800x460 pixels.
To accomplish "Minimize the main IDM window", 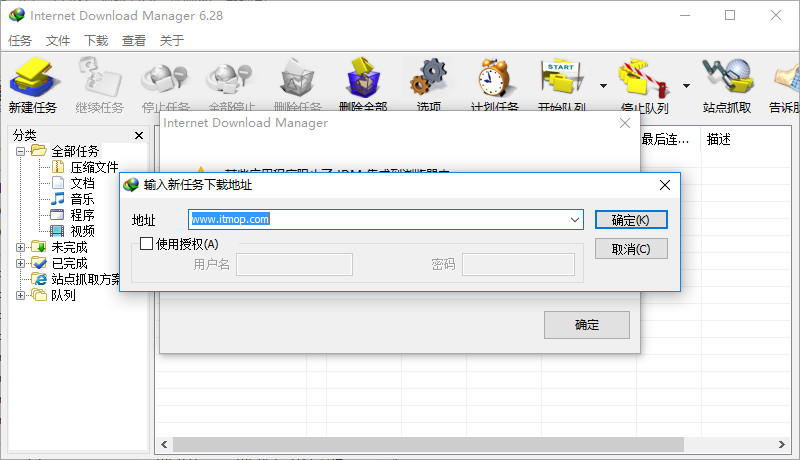I will point(685,15).
